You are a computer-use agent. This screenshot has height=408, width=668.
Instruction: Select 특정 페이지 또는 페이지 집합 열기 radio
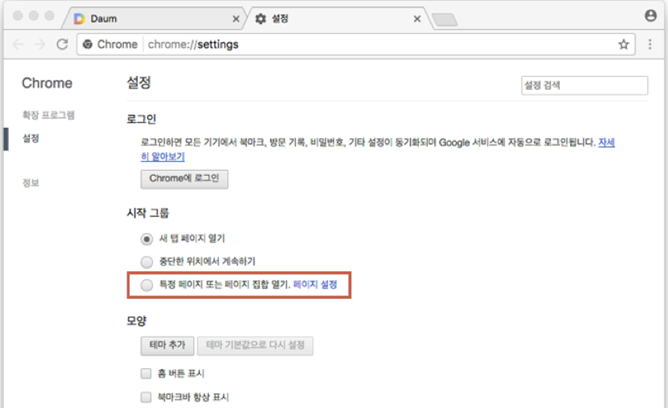coord(147,284)
